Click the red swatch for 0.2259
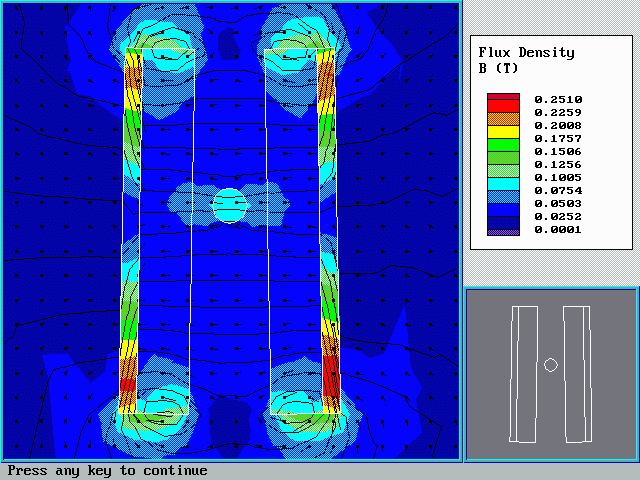 click(503, 106)
